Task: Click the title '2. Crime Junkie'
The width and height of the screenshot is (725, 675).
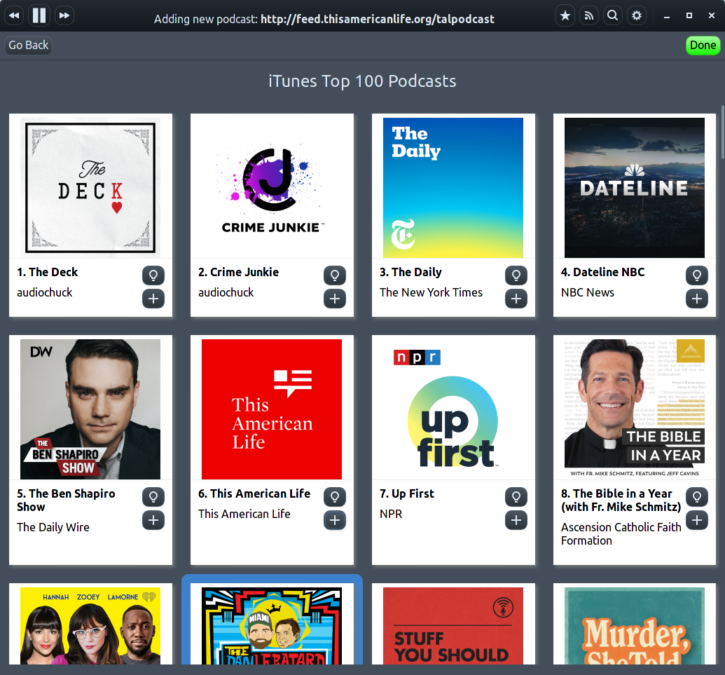Action: (239, 272)
